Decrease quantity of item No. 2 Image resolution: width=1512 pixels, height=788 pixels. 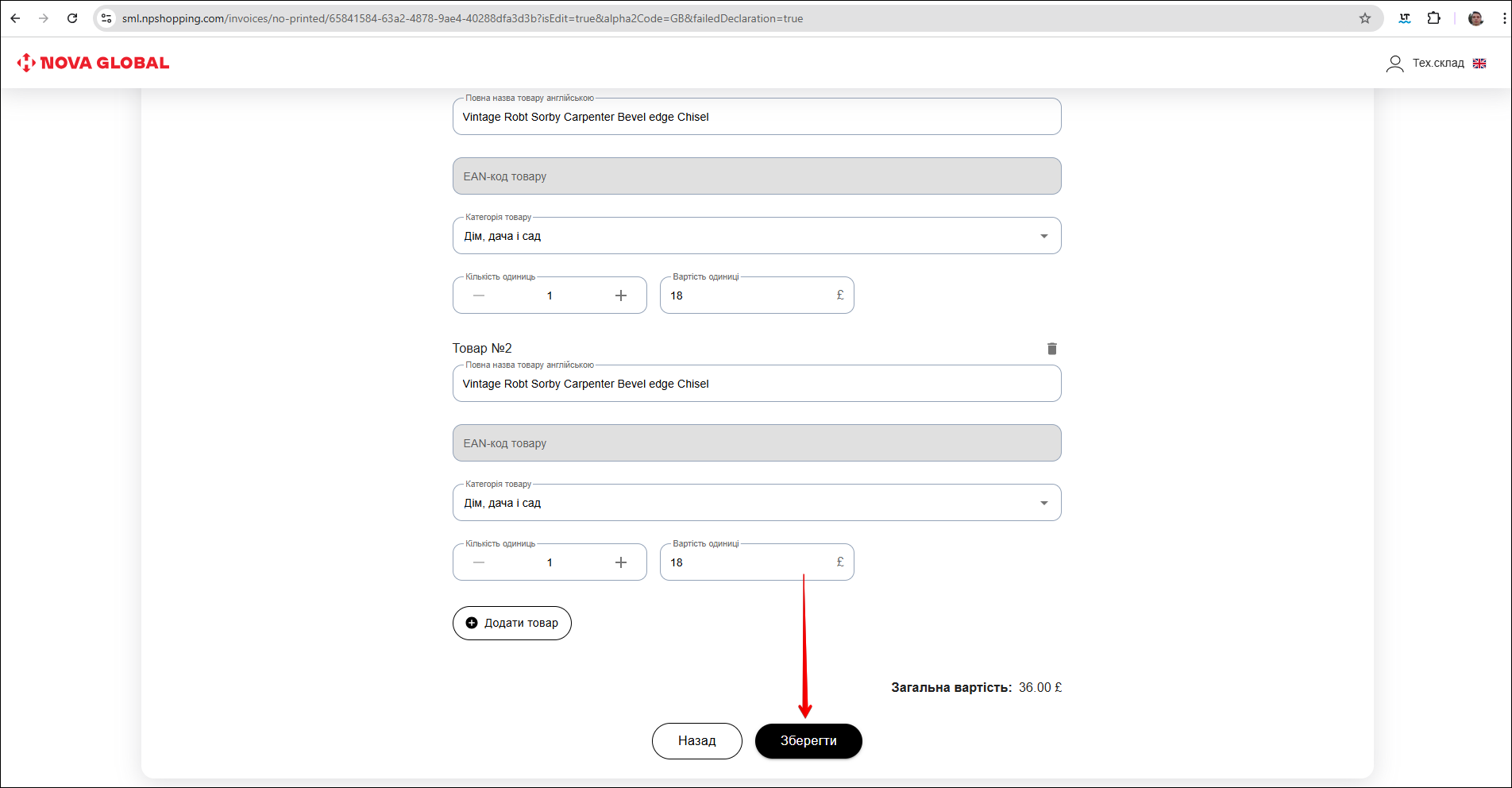[x=479, y=562]
